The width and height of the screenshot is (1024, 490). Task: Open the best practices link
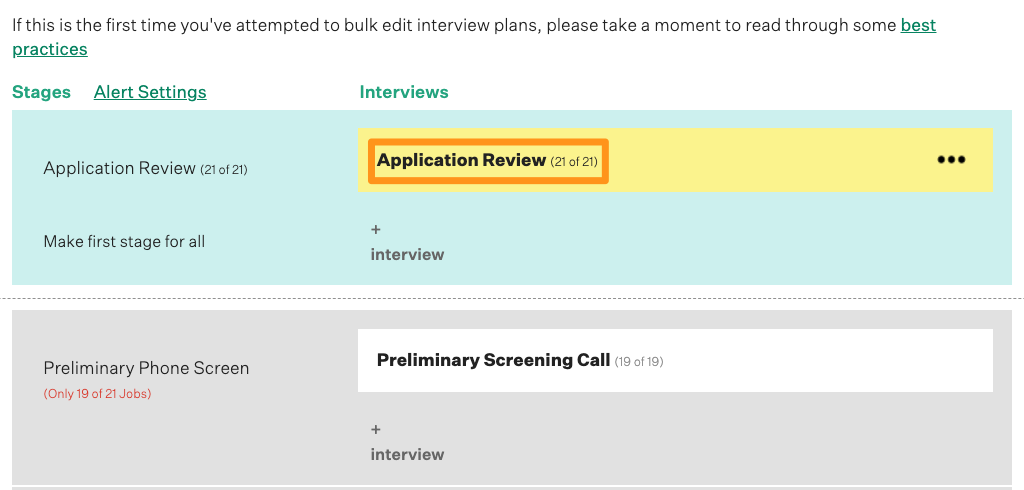(x=918, y=26)
